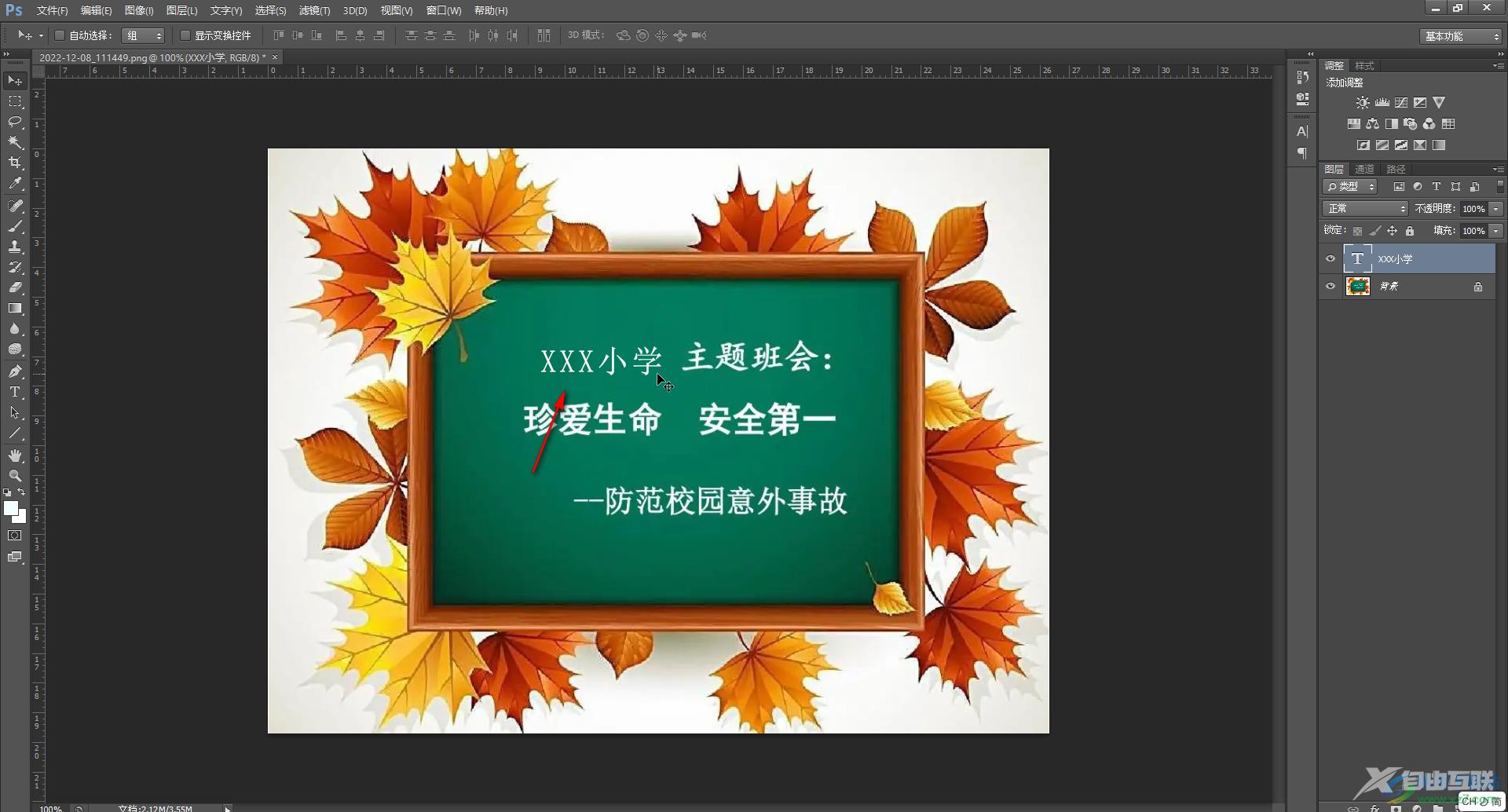The width and height of the screenshot is (1508, 812).
Task: Click the foreground color swatch
Action: pyautogui.click(x=10, y=508)
